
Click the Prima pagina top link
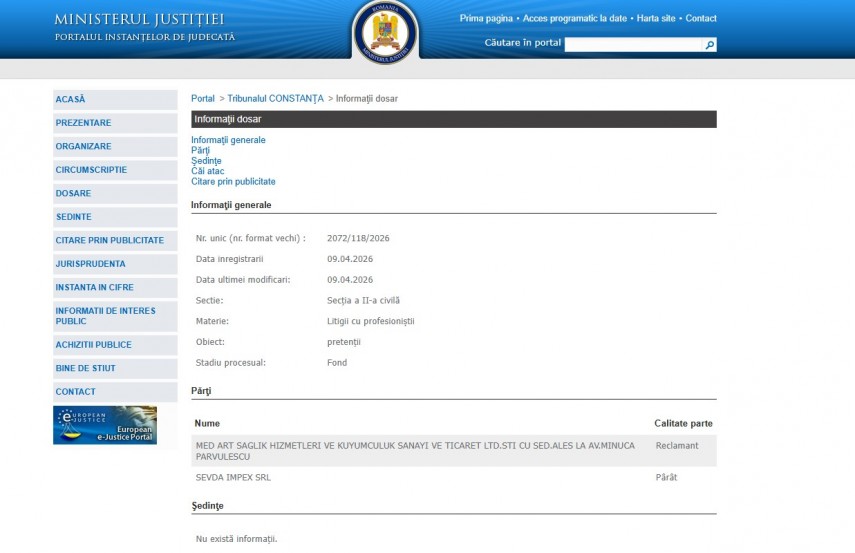click(486, 19)
